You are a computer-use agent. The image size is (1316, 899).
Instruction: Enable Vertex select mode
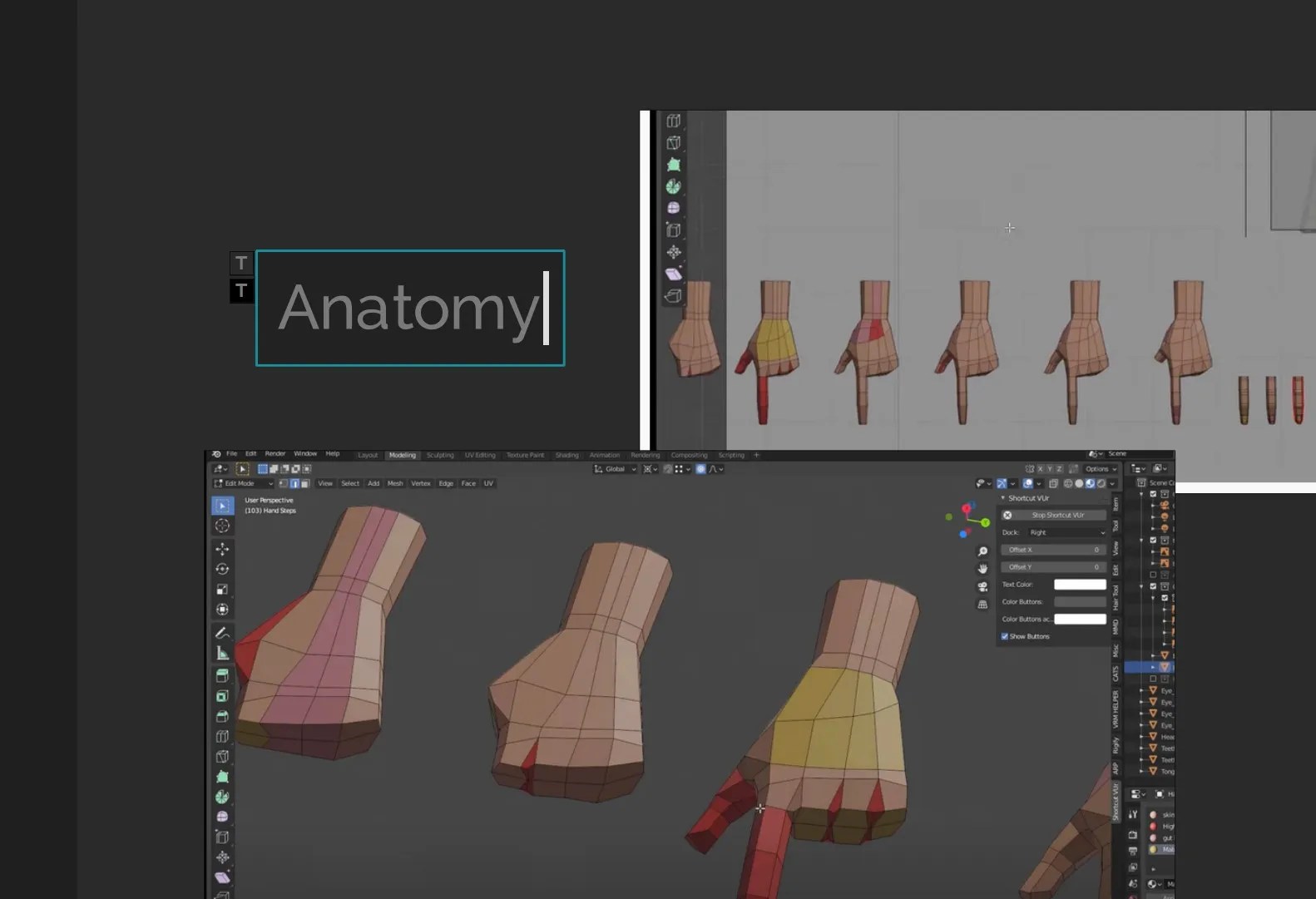(x=284, y=483)
